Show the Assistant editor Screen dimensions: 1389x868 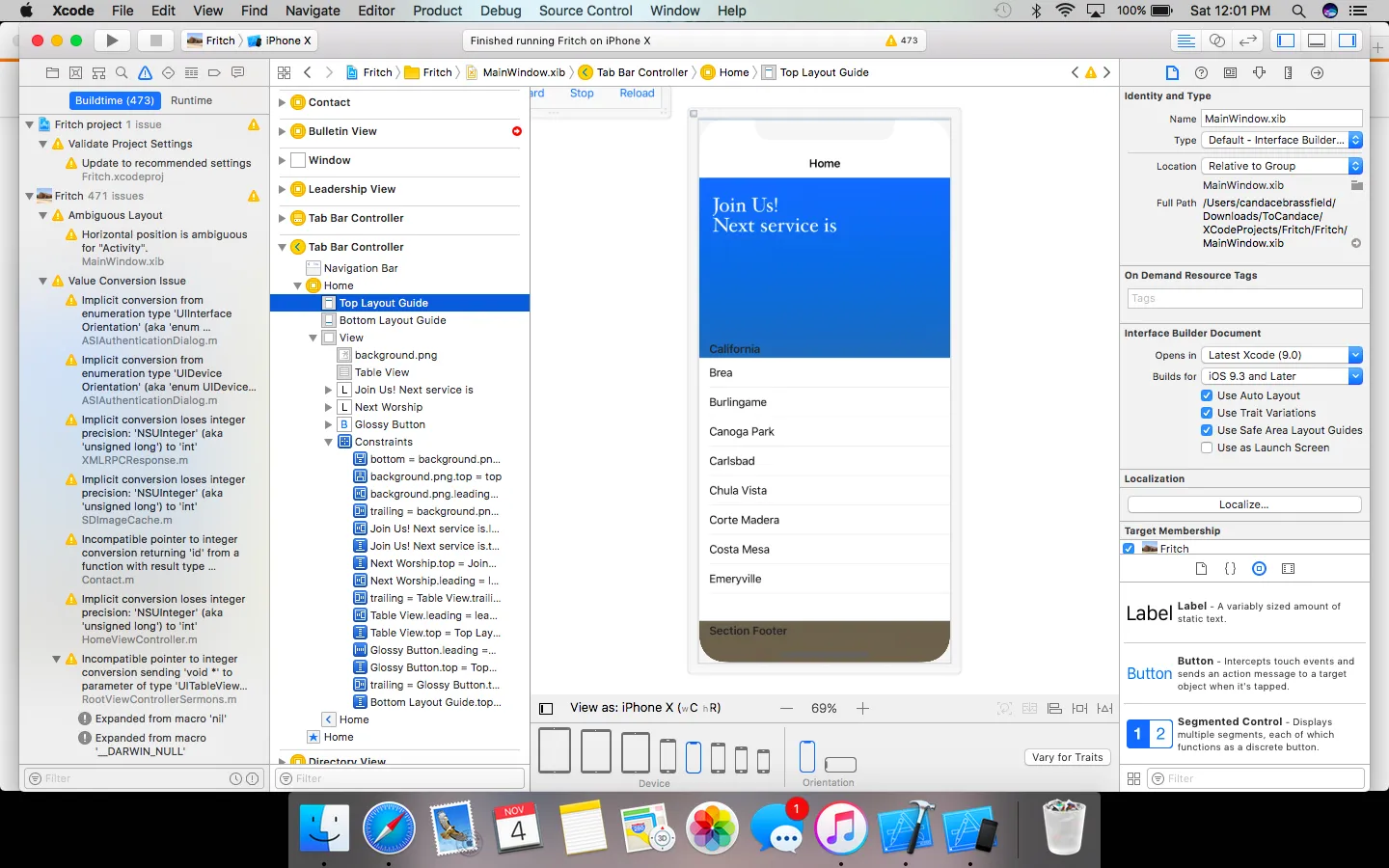pos(1217,41)
